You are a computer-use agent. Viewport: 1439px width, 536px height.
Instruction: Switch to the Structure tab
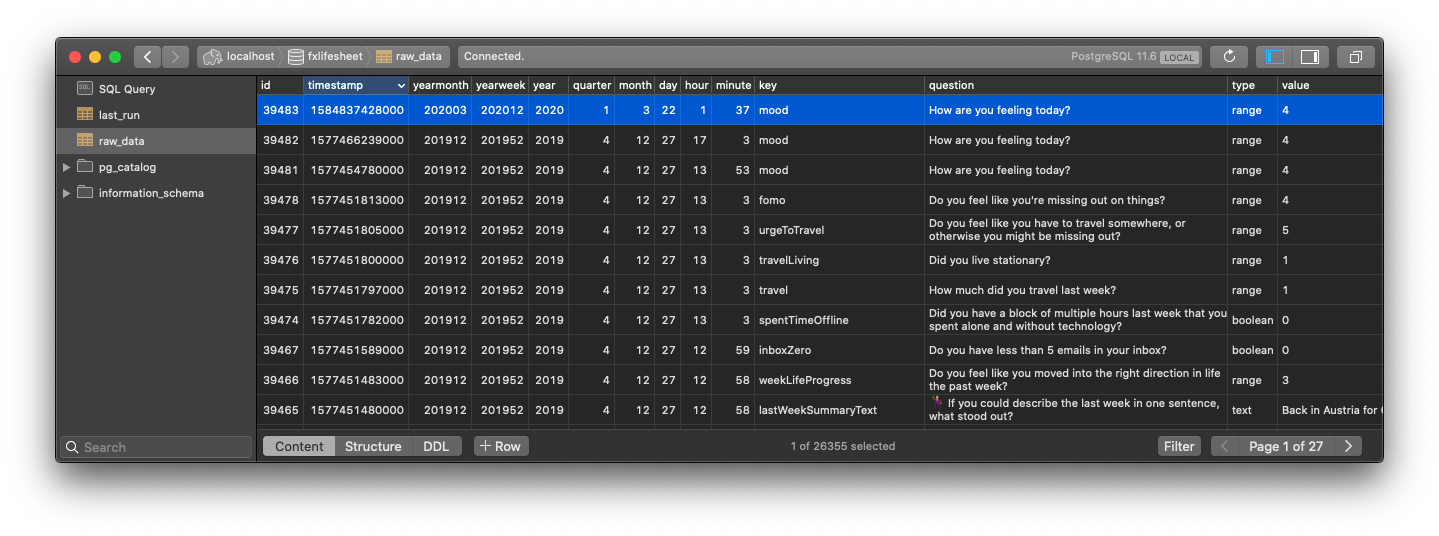pyautogui.click(x=373, y=446)
